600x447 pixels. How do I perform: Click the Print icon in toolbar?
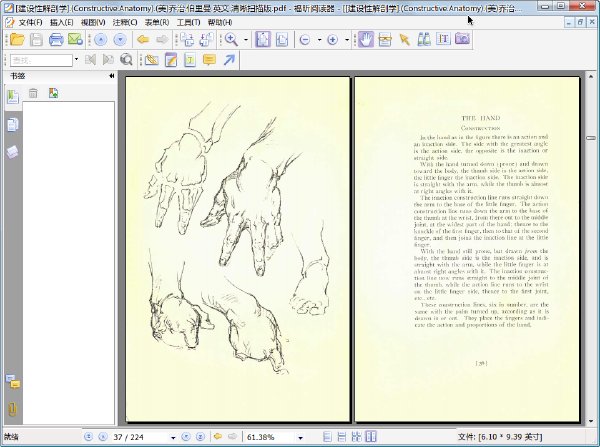click(x=56, y=39)
